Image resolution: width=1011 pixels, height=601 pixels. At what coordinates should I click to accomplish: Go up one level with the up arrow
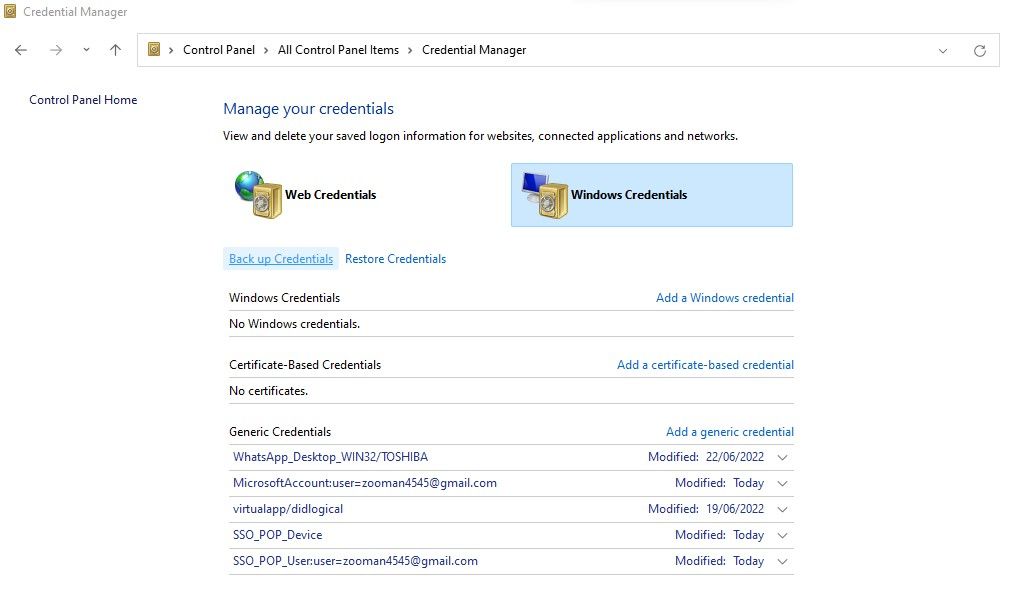pos(115,49)
